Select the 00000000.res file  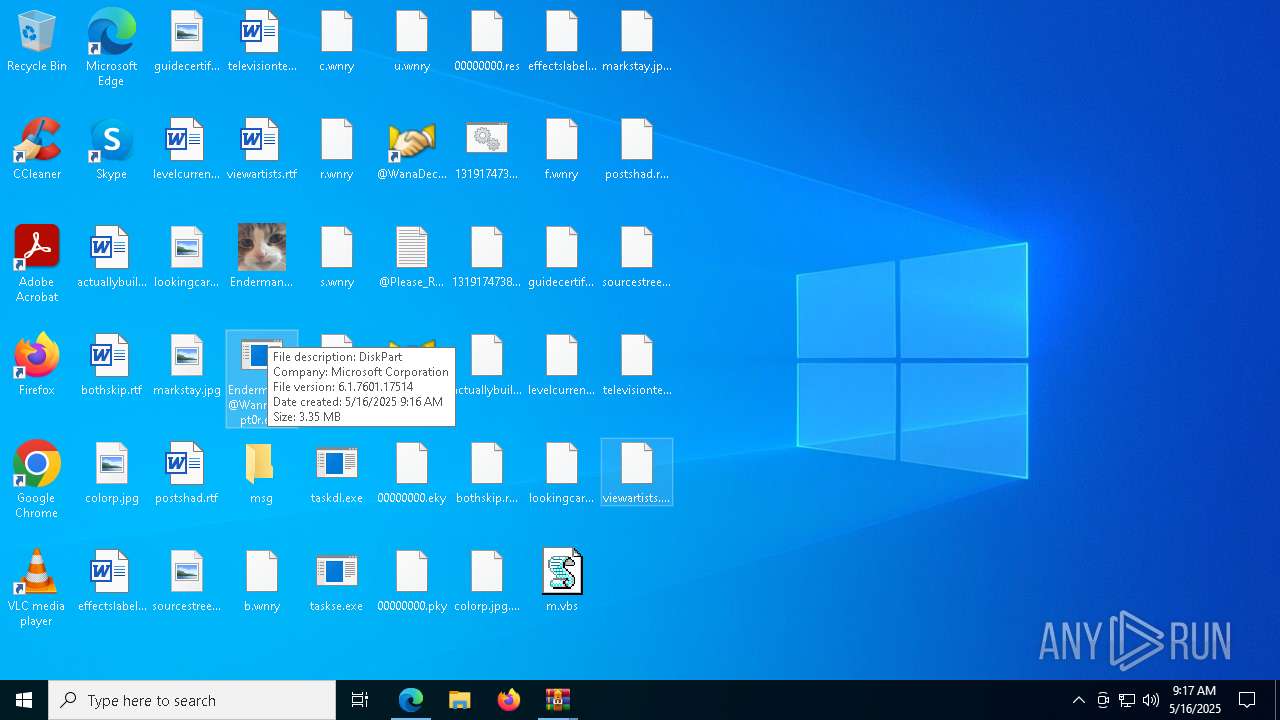point(487,42)
